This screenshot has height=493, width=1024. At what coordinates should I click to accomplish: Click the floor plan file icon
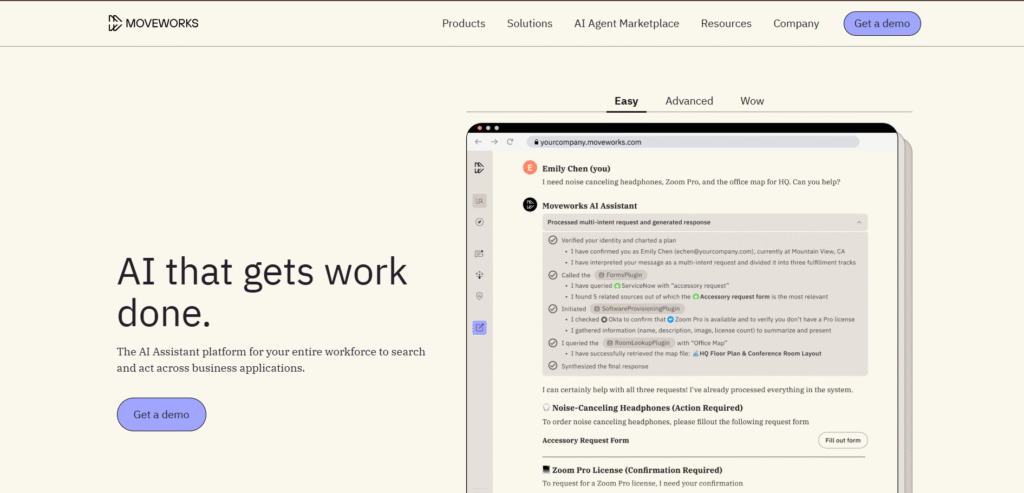coord(695,353)
